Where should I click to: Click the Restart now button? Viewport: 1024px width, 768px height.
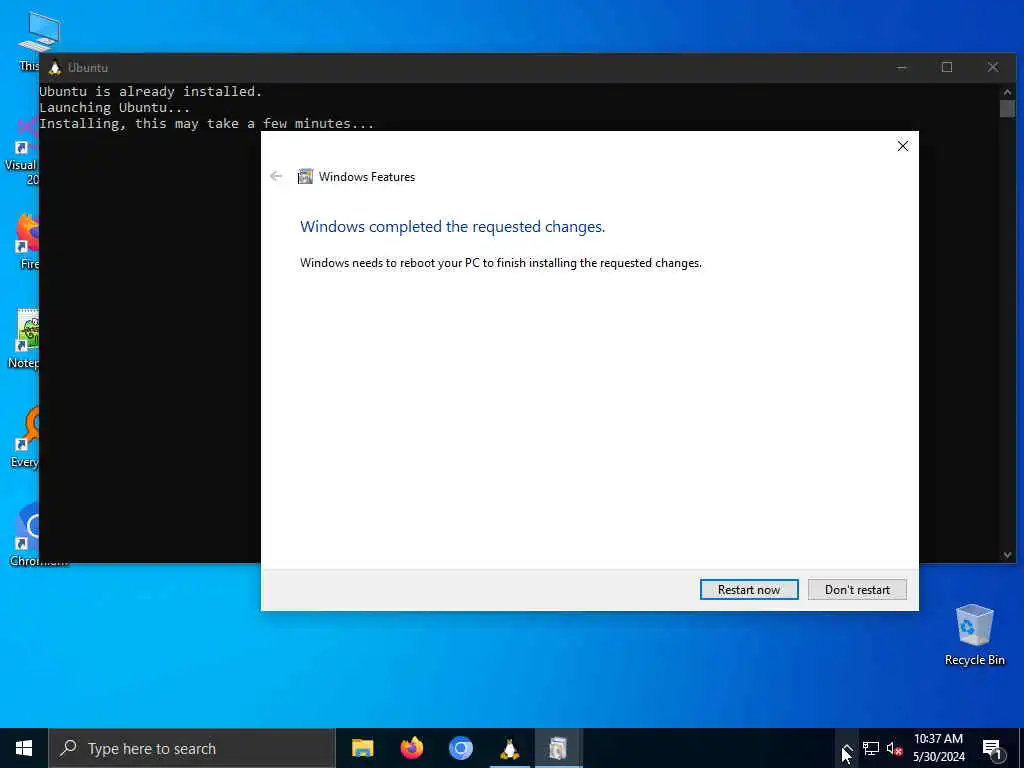click(748, 589)
